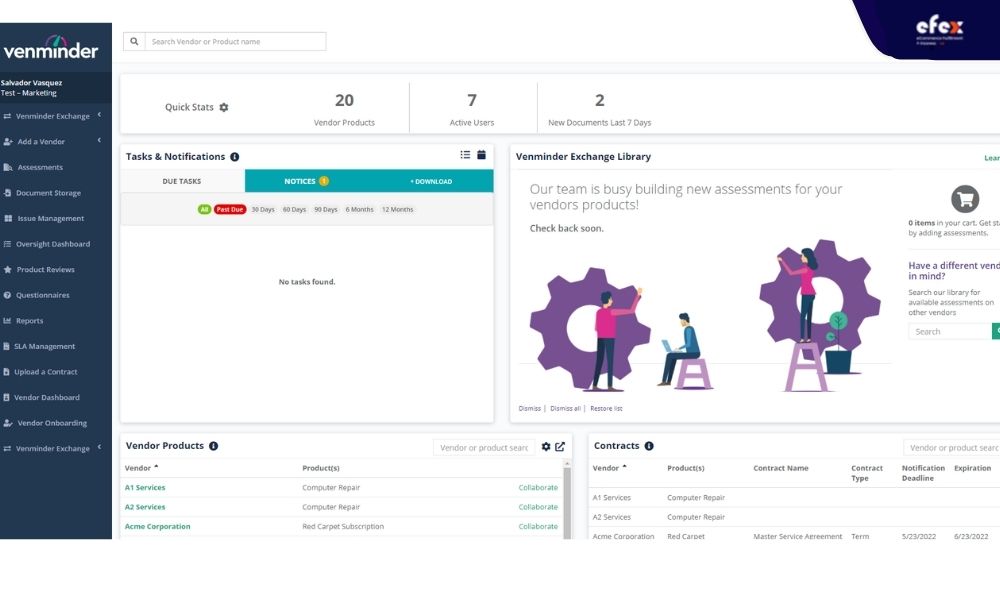Screen dimensions: 1000x600
Task: Open SLA Management in the sidebar
Action: [x=45, y=346]
